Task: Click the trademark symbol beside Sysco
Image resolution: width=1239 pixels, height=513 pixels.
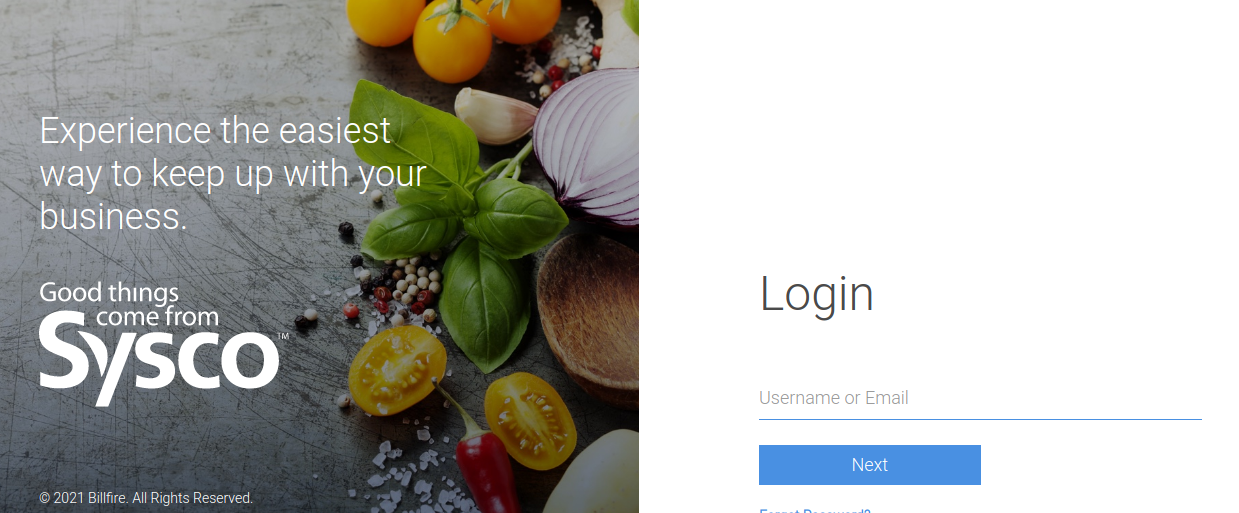Action: (x=283, y=337)
